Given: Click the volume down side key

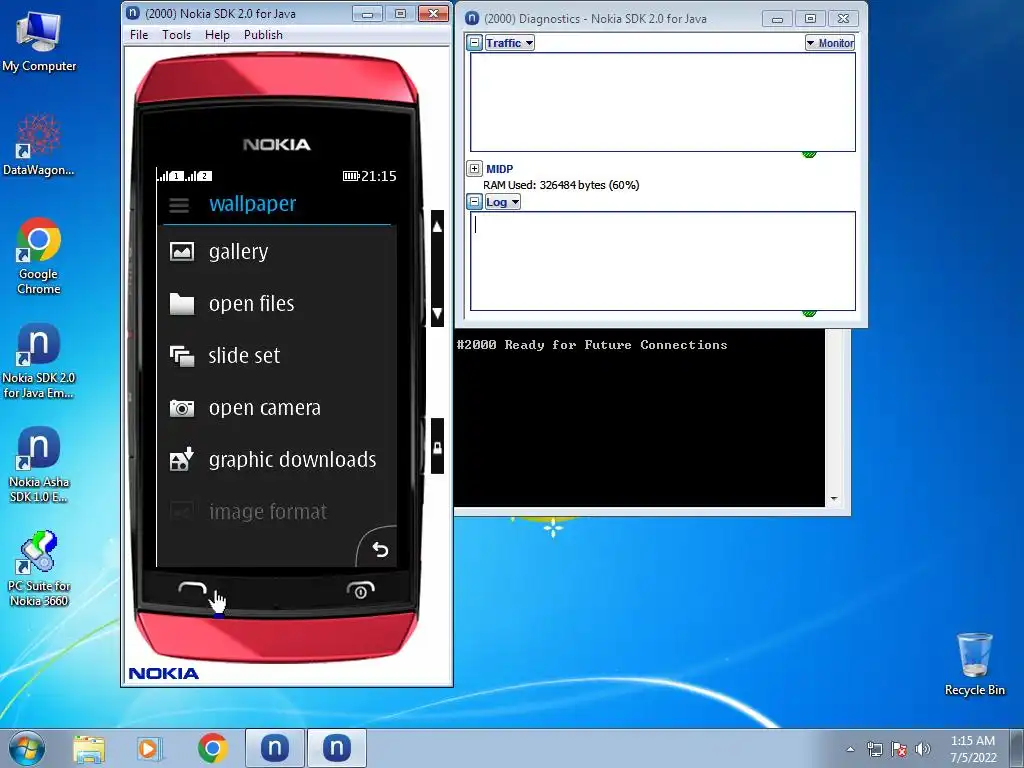Looking at the screenshot, I should point(437,313).
